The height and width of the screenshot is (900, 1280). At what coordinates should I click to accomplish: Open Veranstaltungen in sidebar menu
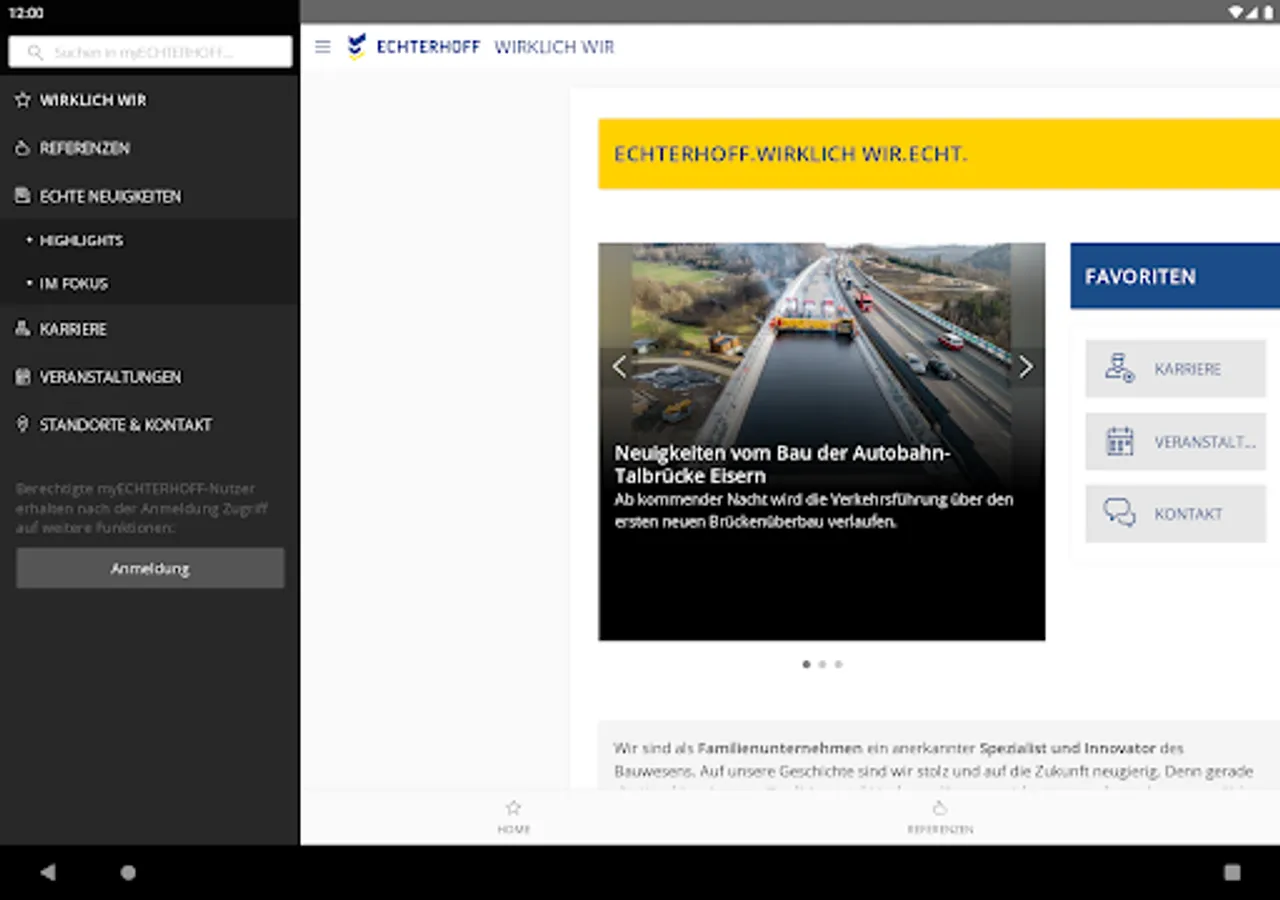(150, 377)
